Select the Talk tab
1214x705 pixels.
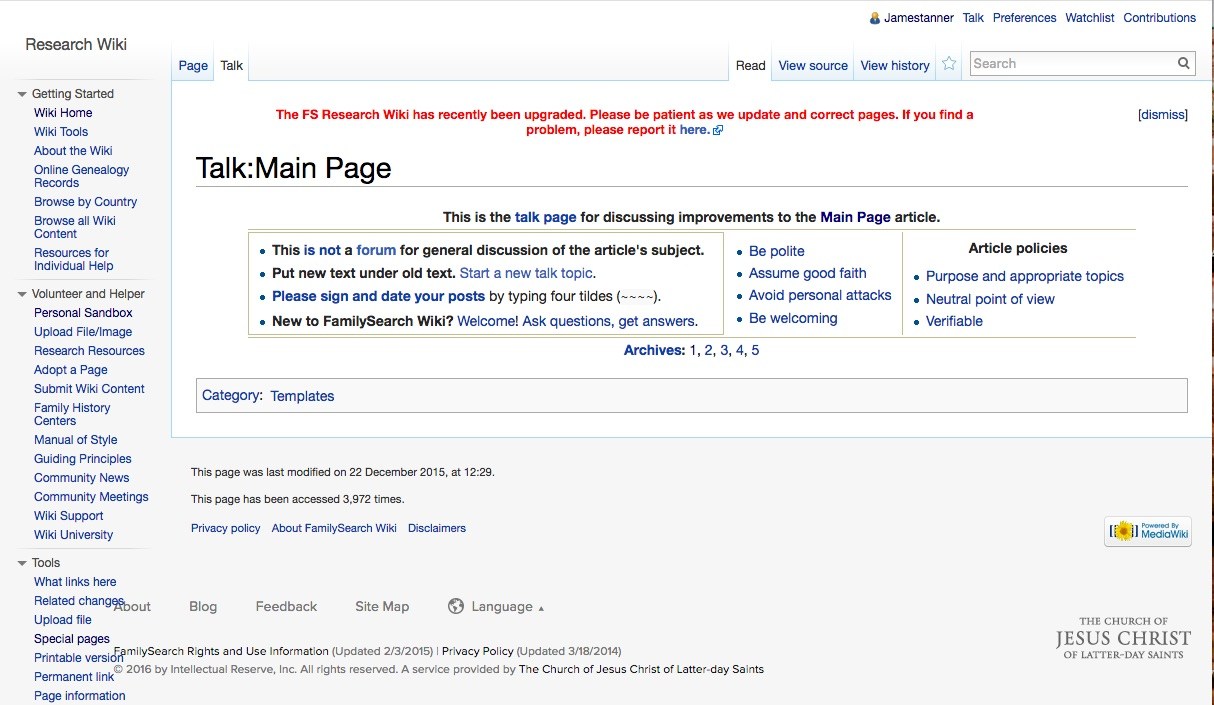tap(232, 65)
